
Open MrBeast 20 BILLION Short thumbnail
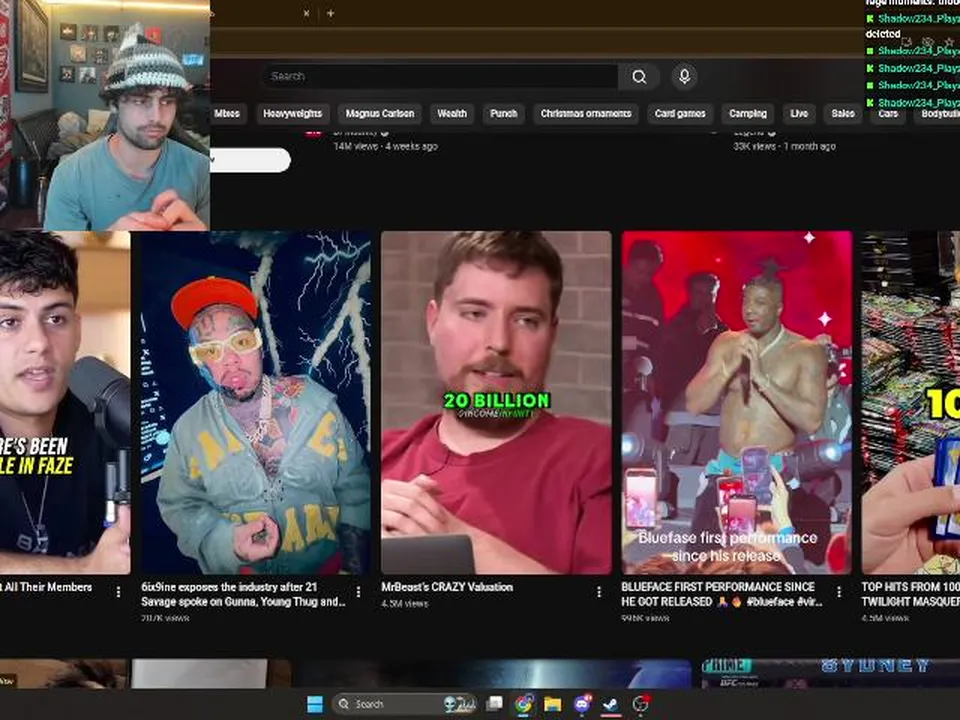(x=496, y=402)
